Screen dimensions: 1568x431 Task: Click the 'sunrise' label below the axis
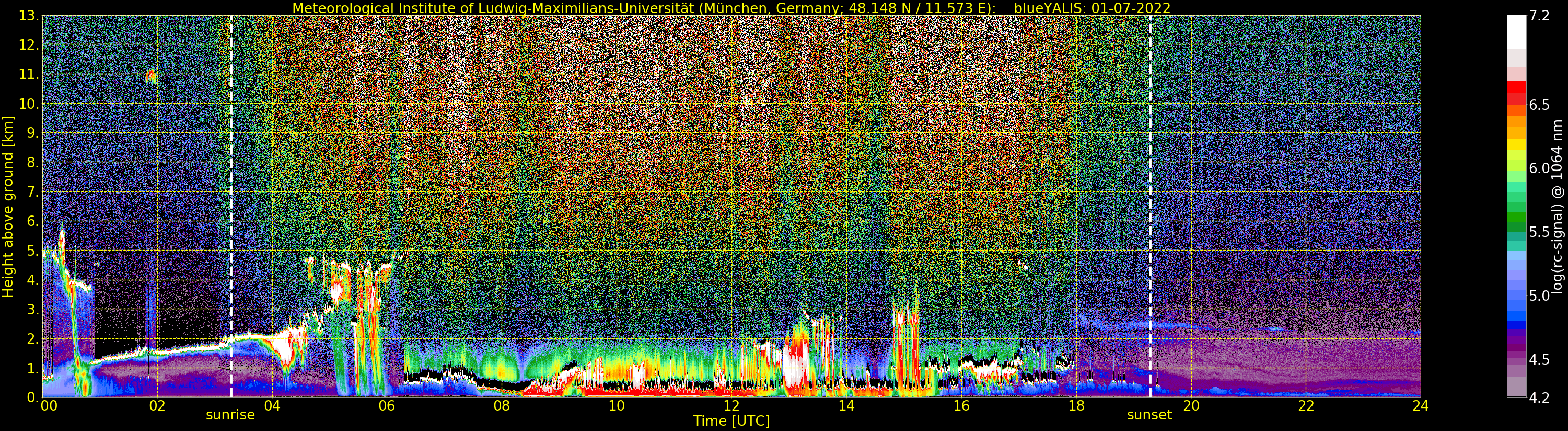230,415
